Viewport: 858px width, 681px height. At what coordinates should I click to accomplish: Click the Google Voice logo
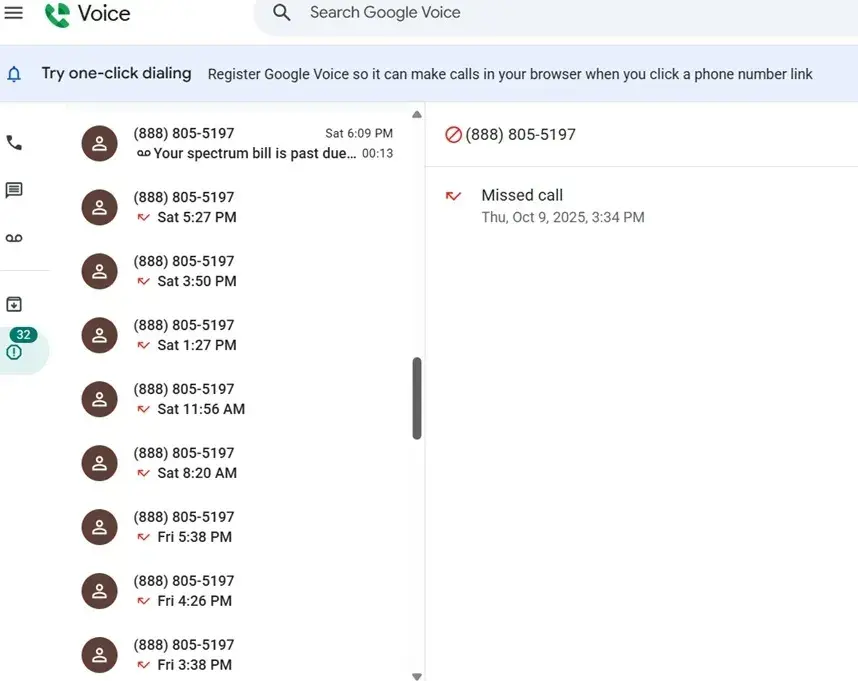pos(88,14)
